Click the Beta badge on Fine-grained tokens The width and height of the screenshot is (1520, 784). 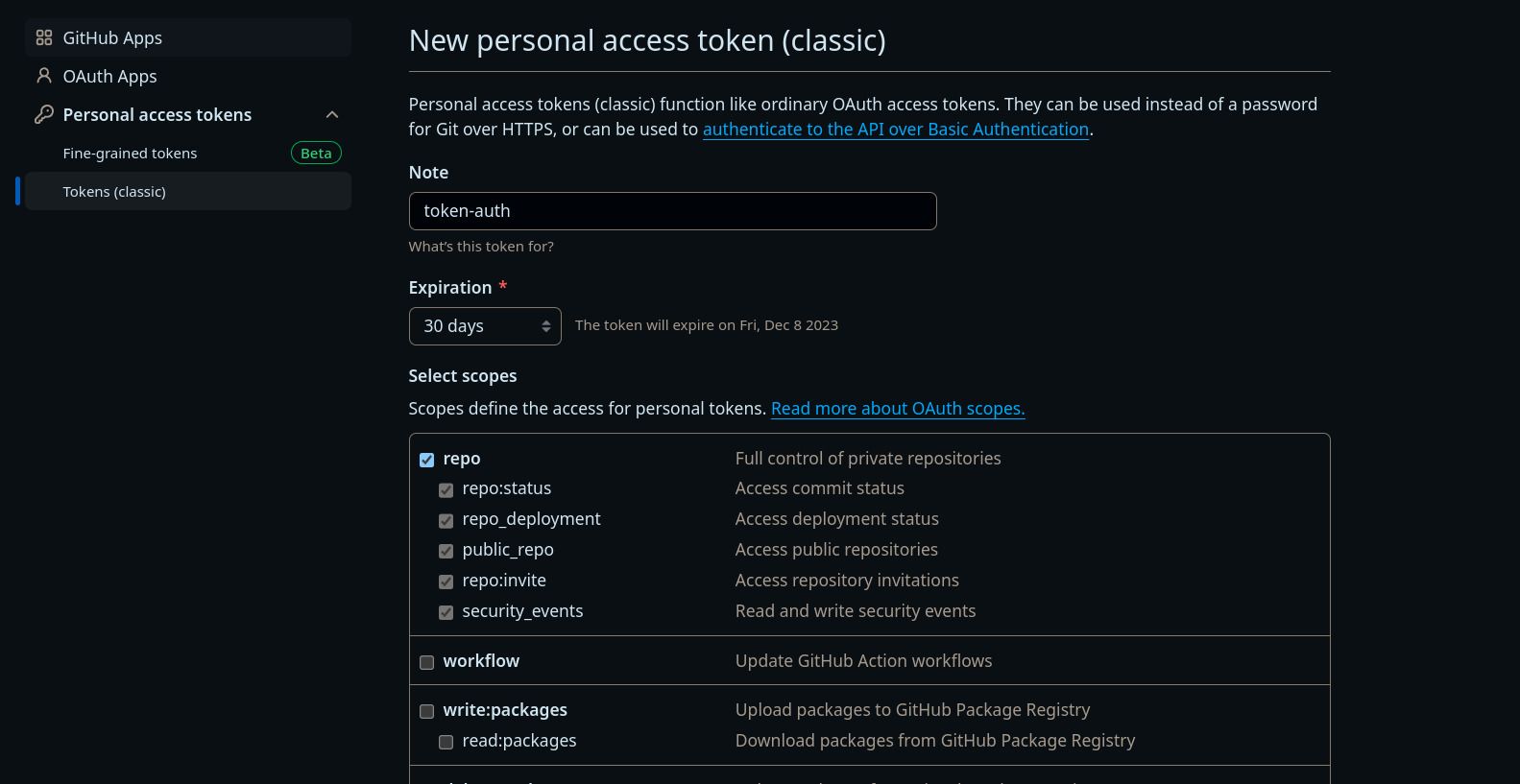coord(316,154)
